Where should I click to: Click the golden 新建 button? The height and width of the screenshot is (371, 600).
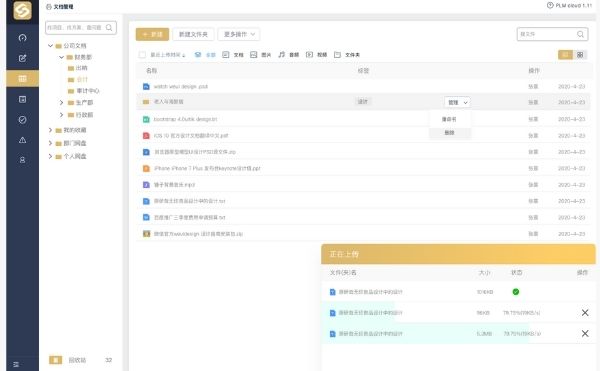(x=152, y=34)
